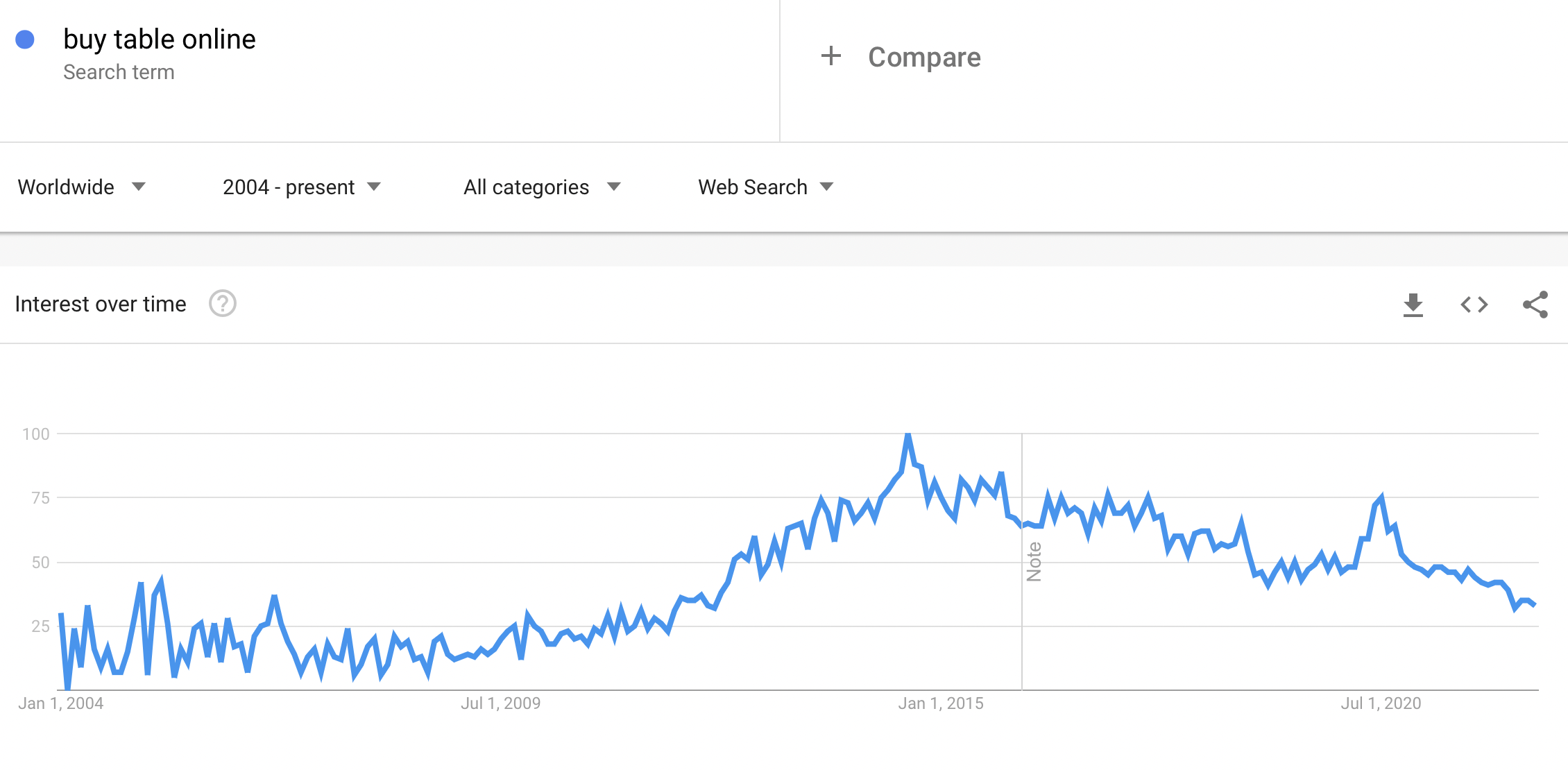
Task: Click the plus icon beside Compare
Action: pos(830,56)
